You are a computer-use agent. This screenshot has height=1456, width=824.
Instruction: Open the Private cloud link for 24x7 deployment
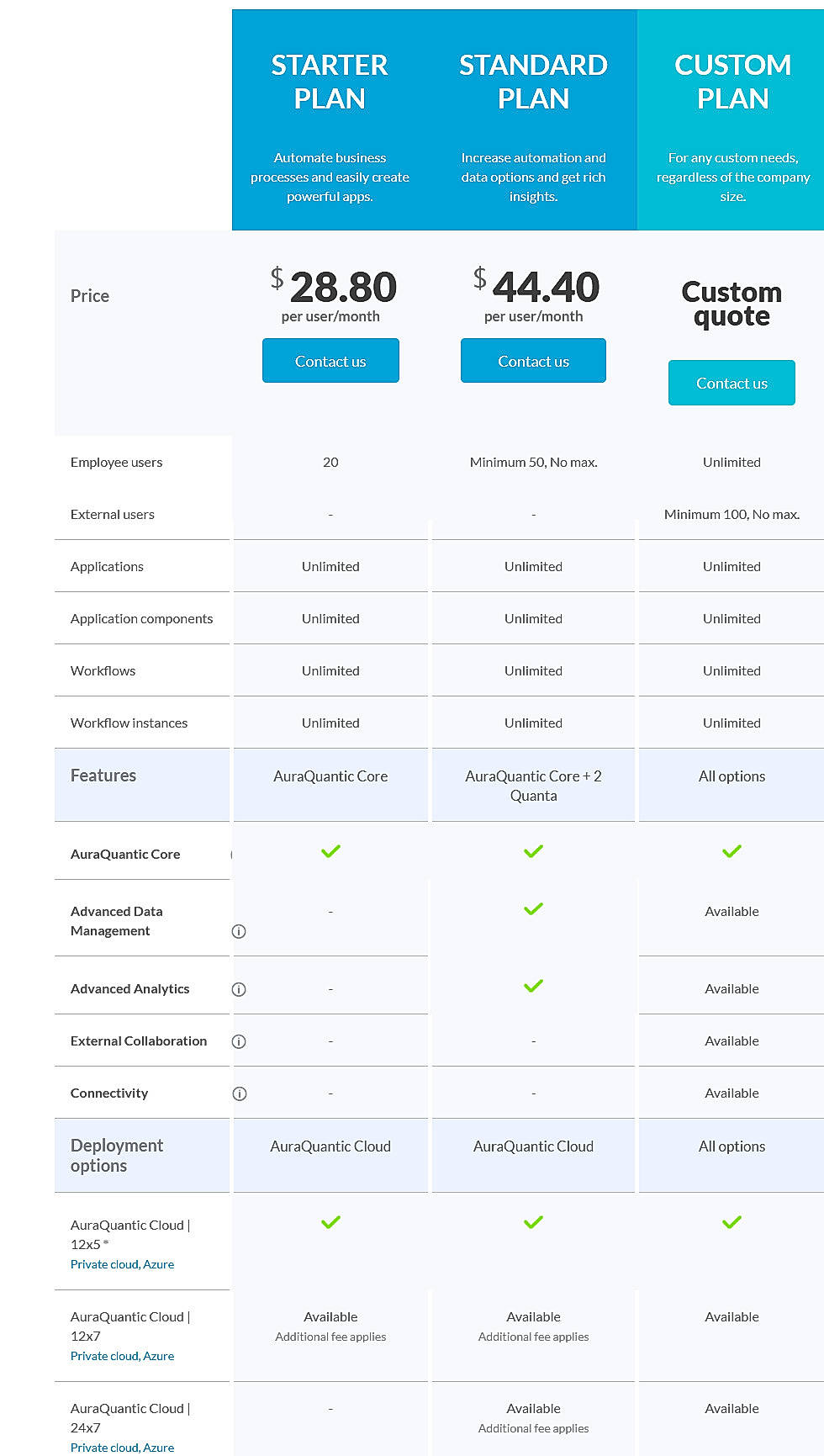pyautogui.click(x=95, y=1448)
